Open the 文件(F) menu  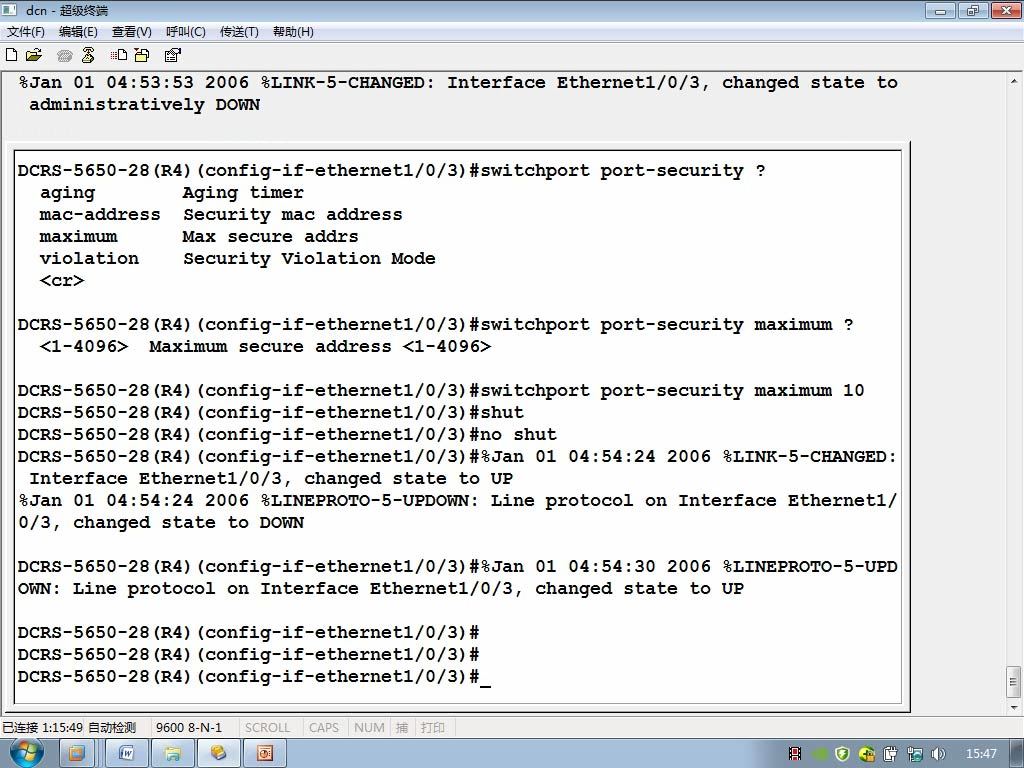[x=25, y=32]
